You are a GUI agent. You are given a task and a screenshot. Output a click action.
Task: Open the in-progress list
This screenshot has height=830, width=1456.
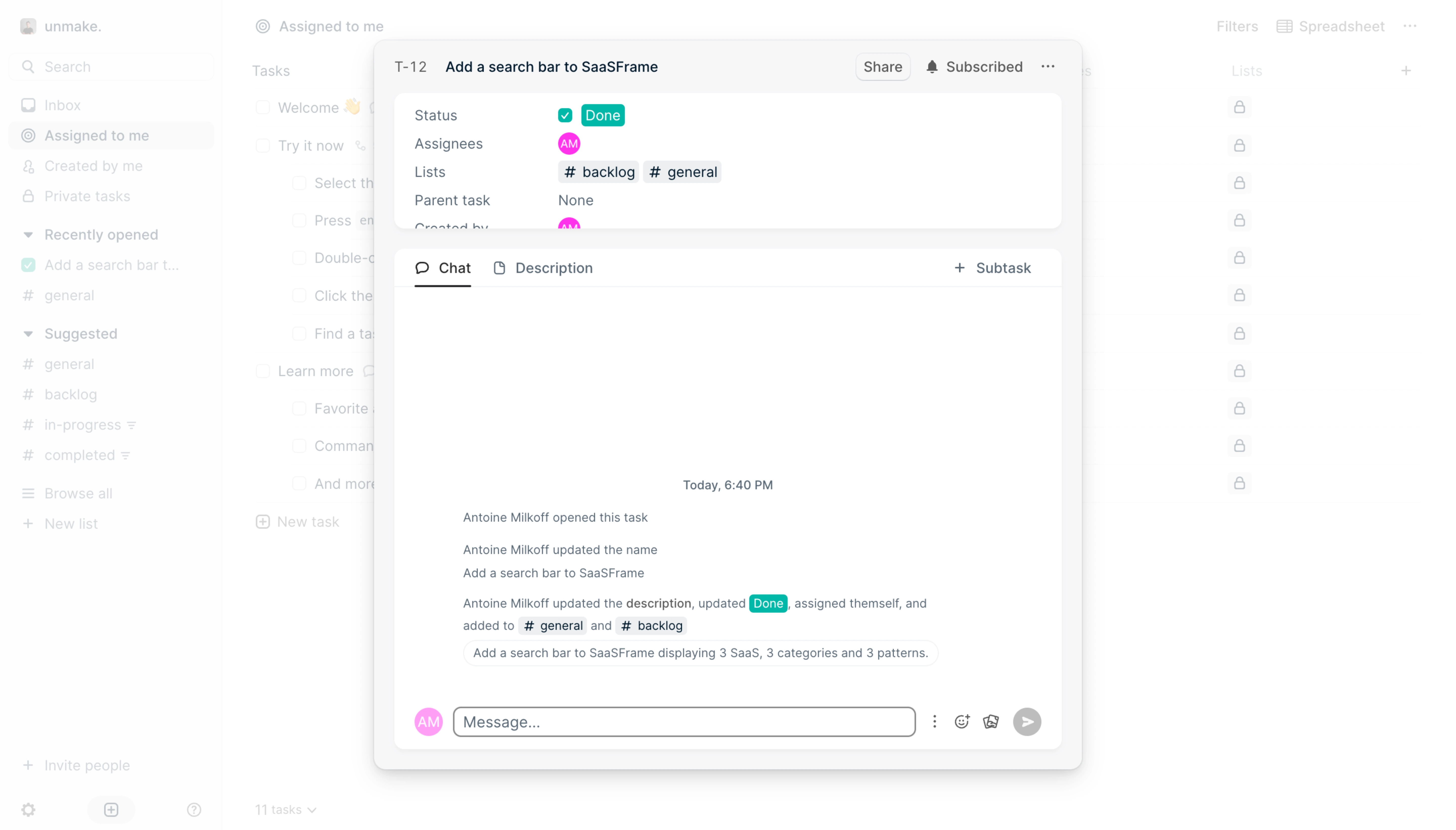click(111, 425)
